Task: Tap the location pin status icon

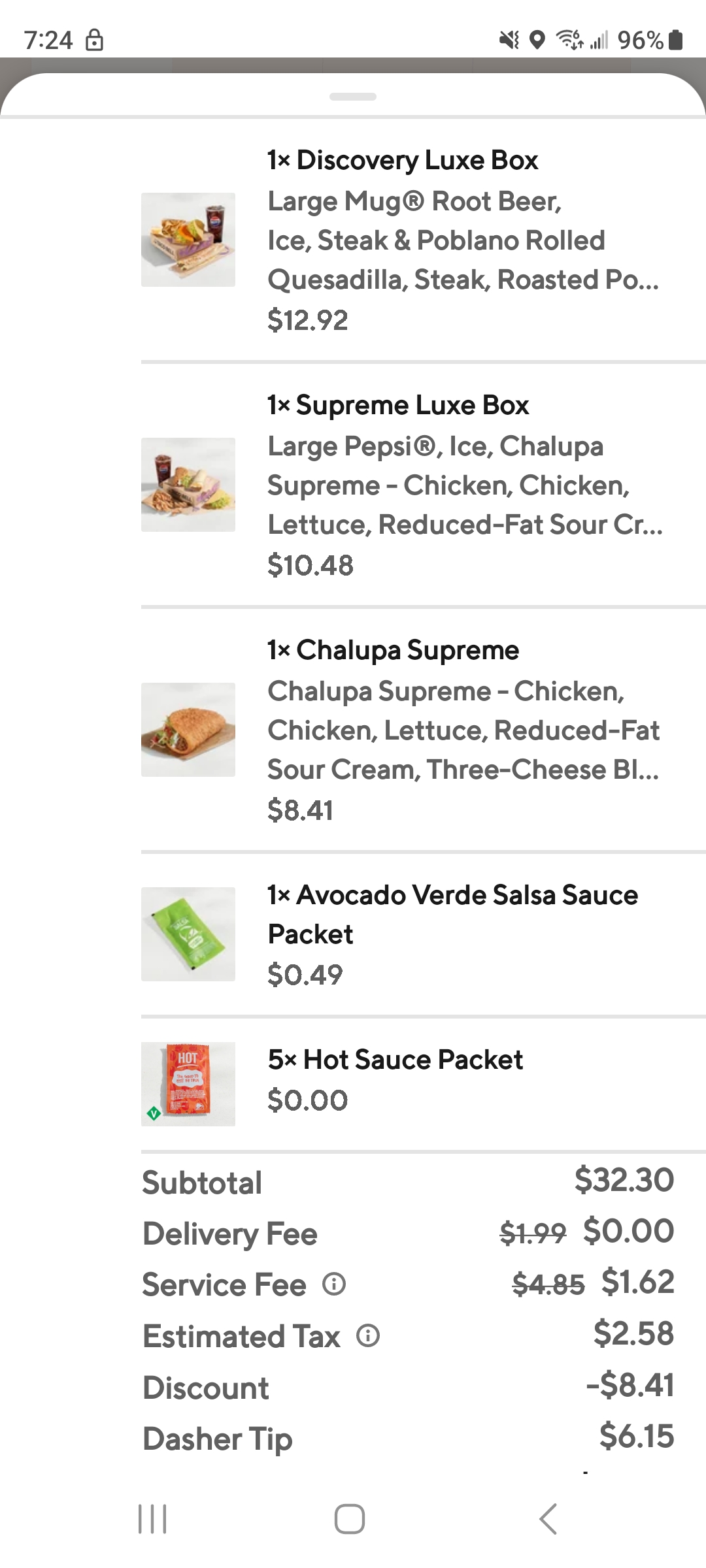Action: pyautogui.click(x=537, y=41)
